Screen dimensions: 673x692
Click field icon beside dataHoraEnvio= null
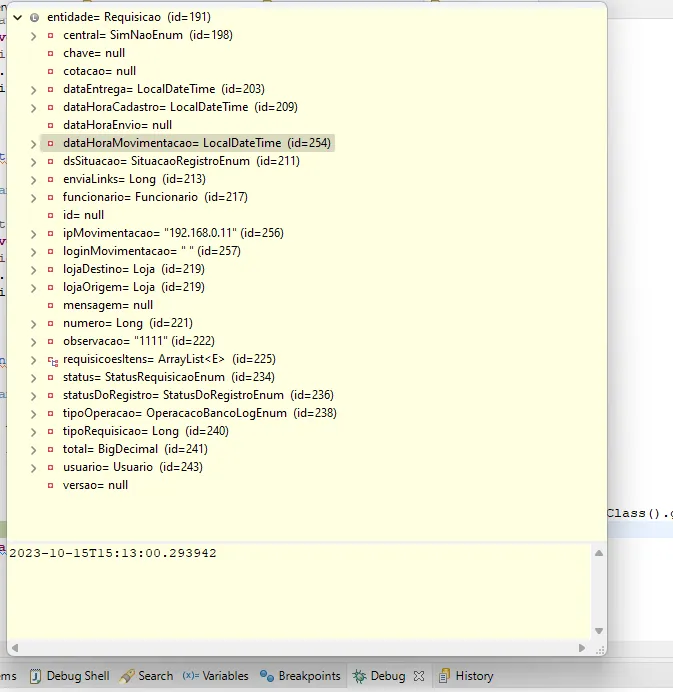[50, 125]
